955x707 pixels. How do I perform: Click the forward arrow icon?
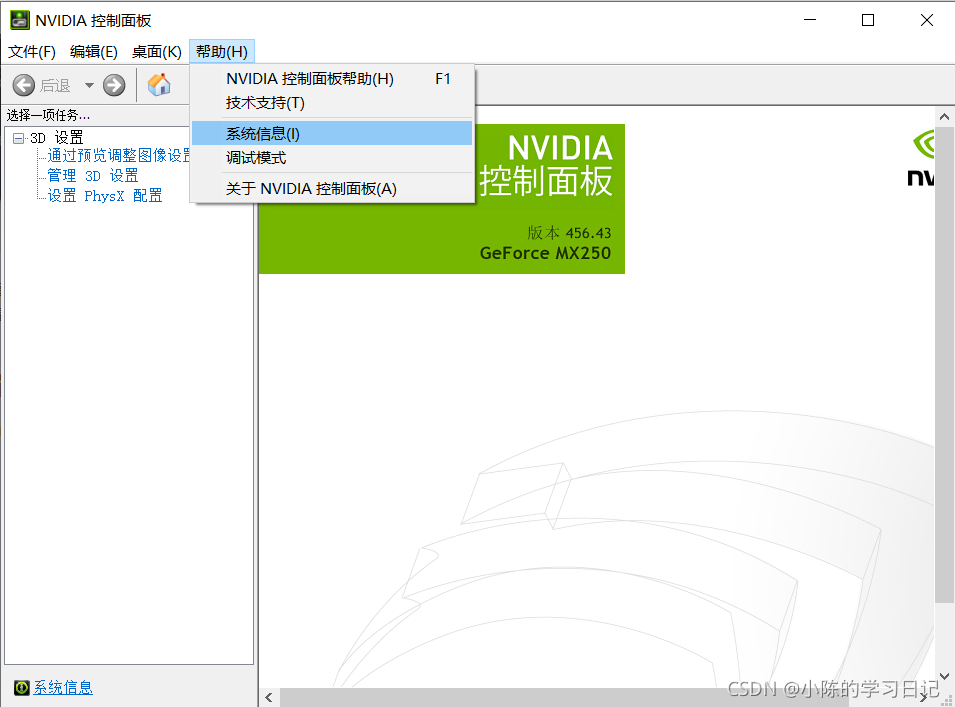pos(114,85)
